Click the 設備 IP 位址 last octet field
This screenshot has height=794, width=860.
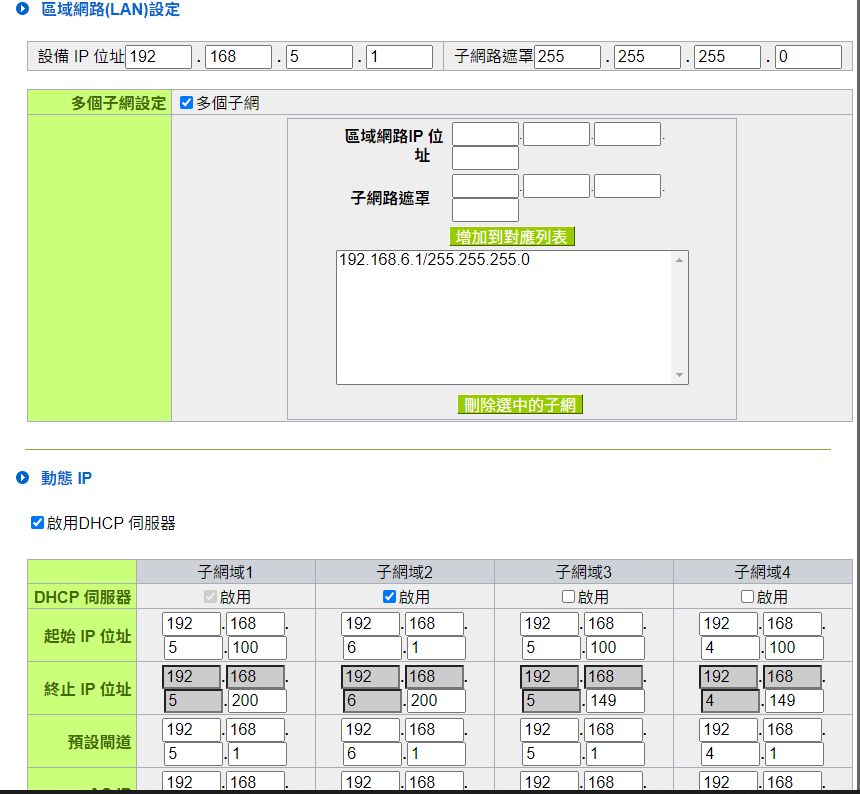(x=399, y=57)
